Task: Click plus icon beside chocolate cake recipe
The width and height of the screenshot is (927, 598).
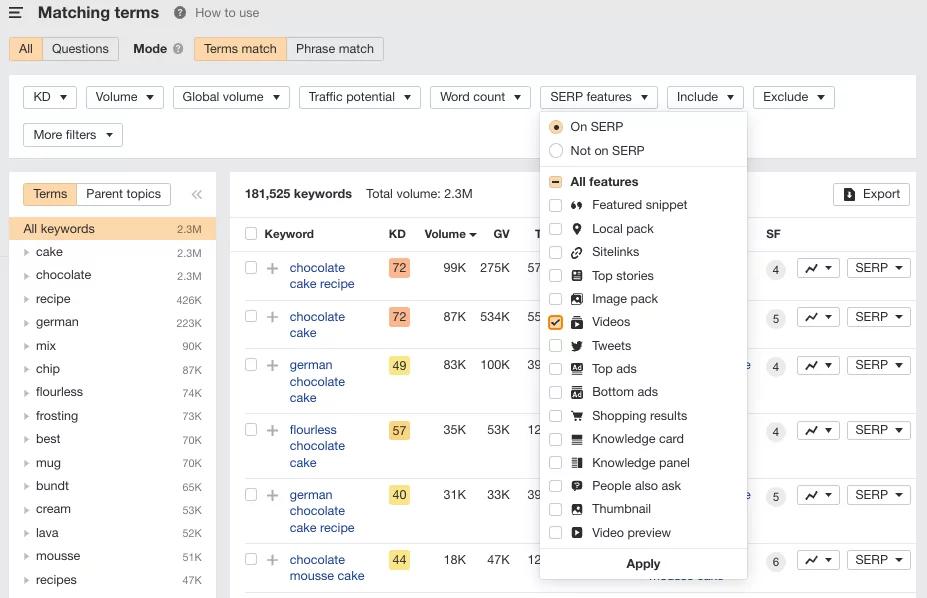Action: point(273,268)
